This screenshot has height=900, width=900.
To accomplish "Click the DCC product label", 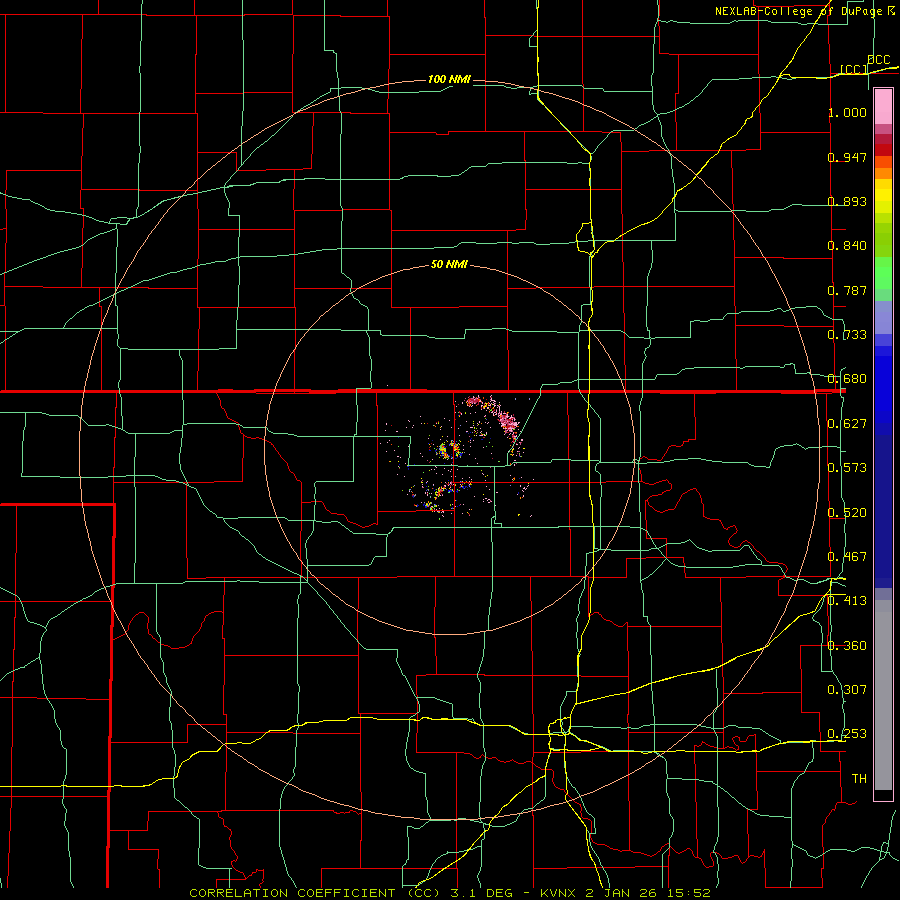I will coord(878,60).
